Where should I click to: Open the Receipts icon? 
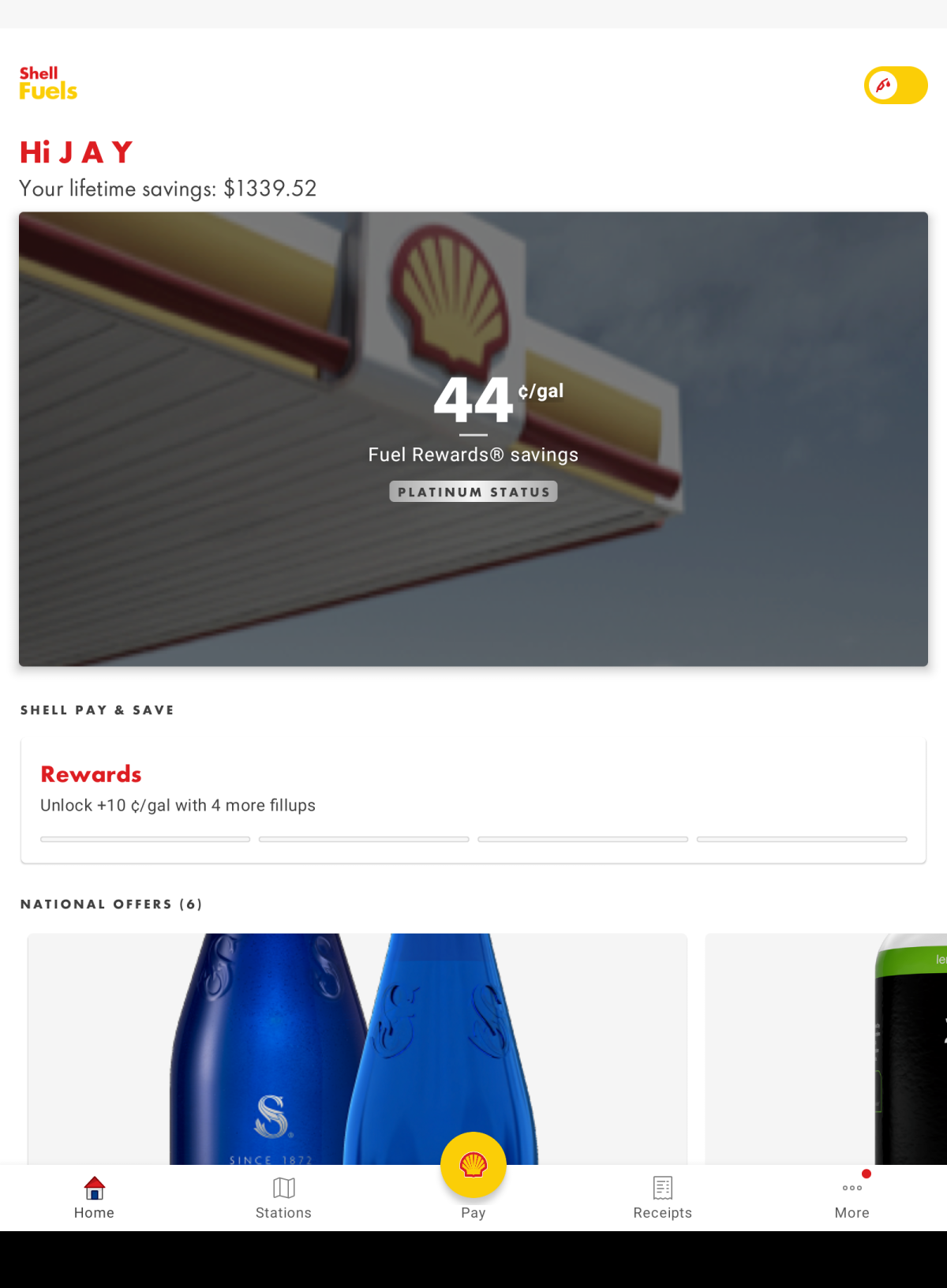[x=663, y=1188]
